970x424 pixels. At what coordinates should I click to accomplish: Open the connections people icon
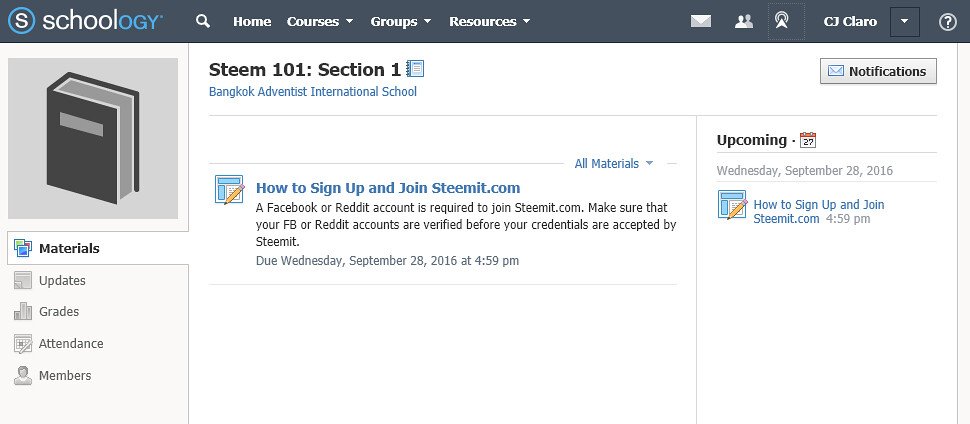pyautogui.click(x=744, y=22)
